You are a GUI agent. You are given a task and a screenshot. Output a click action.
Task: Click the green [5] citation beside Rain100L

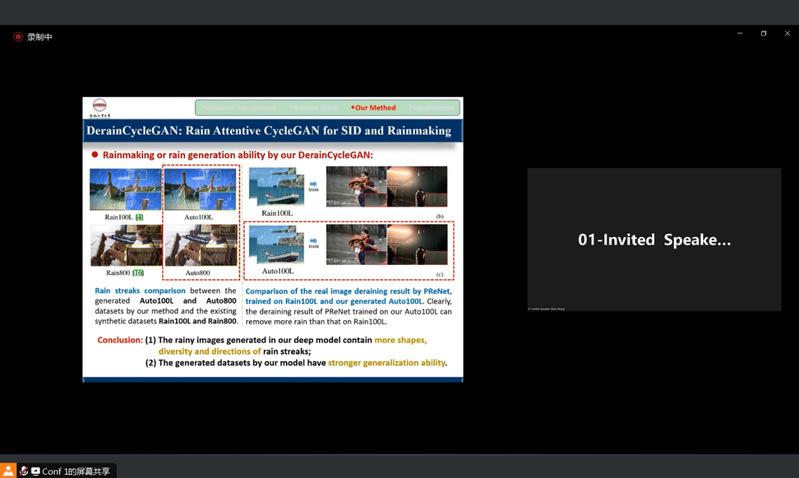coord(139,217)
